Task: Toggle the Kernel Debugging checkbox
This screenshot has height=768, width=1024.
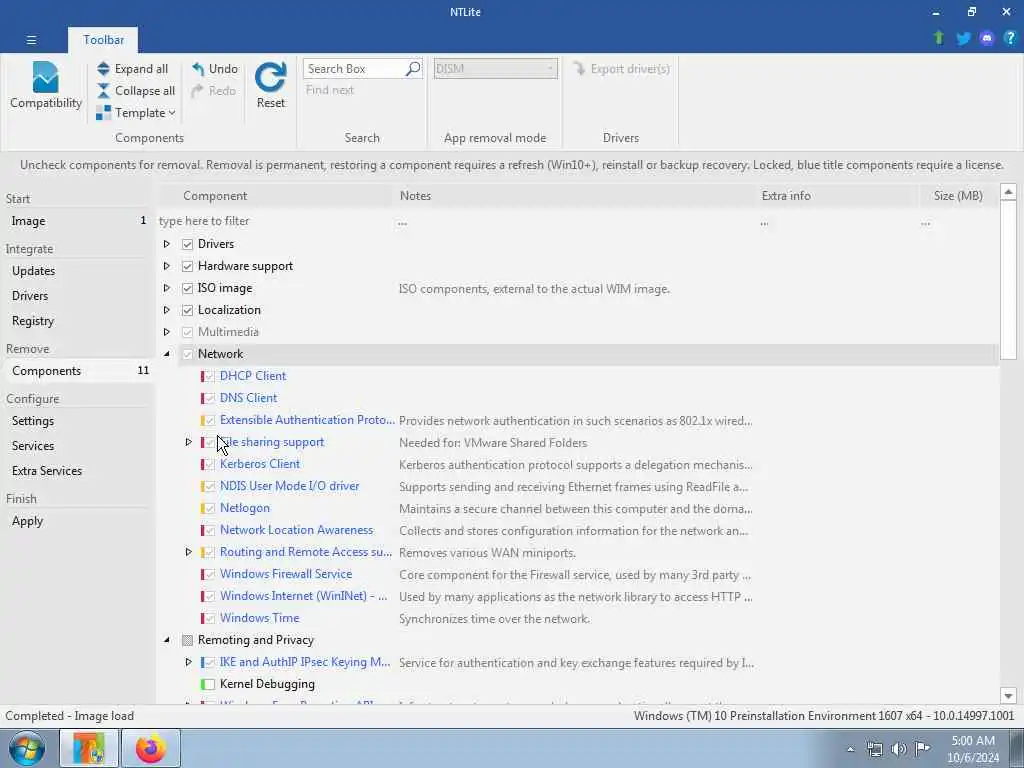Action: pyautogui.click(x=209, y=684)
